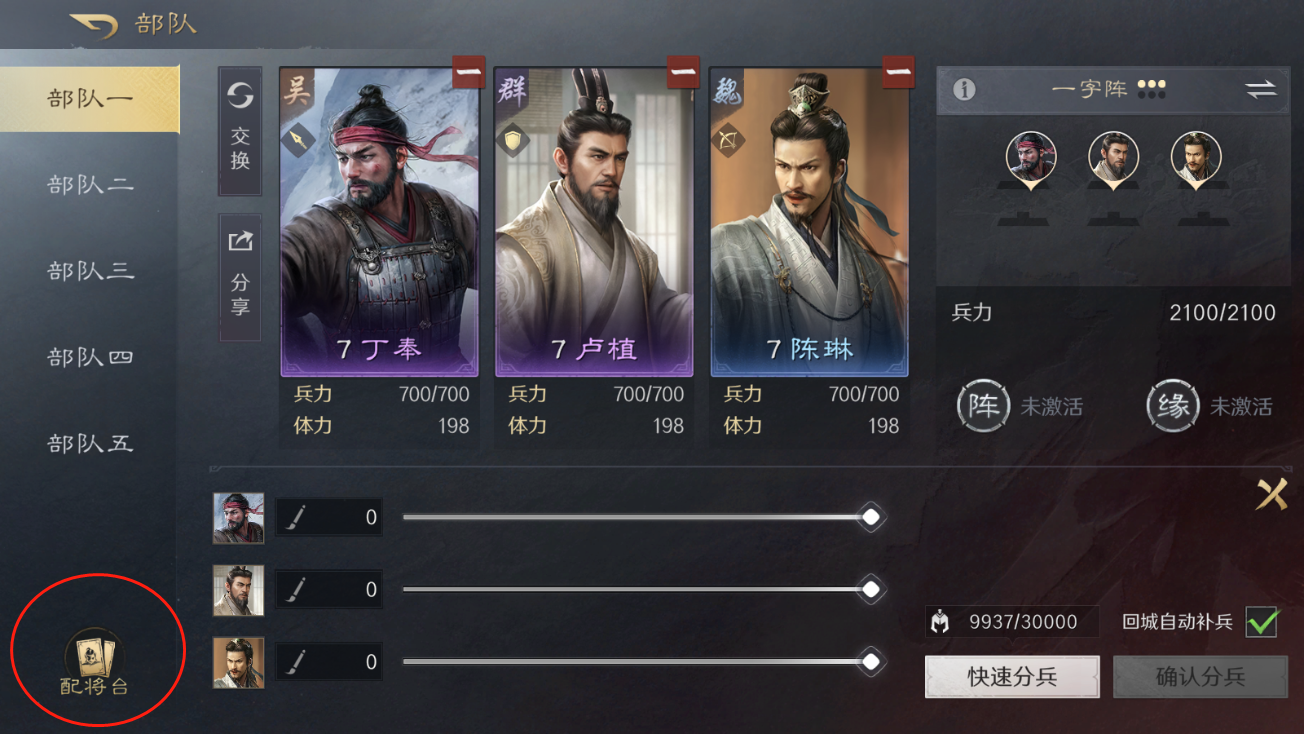1304x734 pixels.
Task: Switch formation using the swap arrows icon
Action: 1261,89
